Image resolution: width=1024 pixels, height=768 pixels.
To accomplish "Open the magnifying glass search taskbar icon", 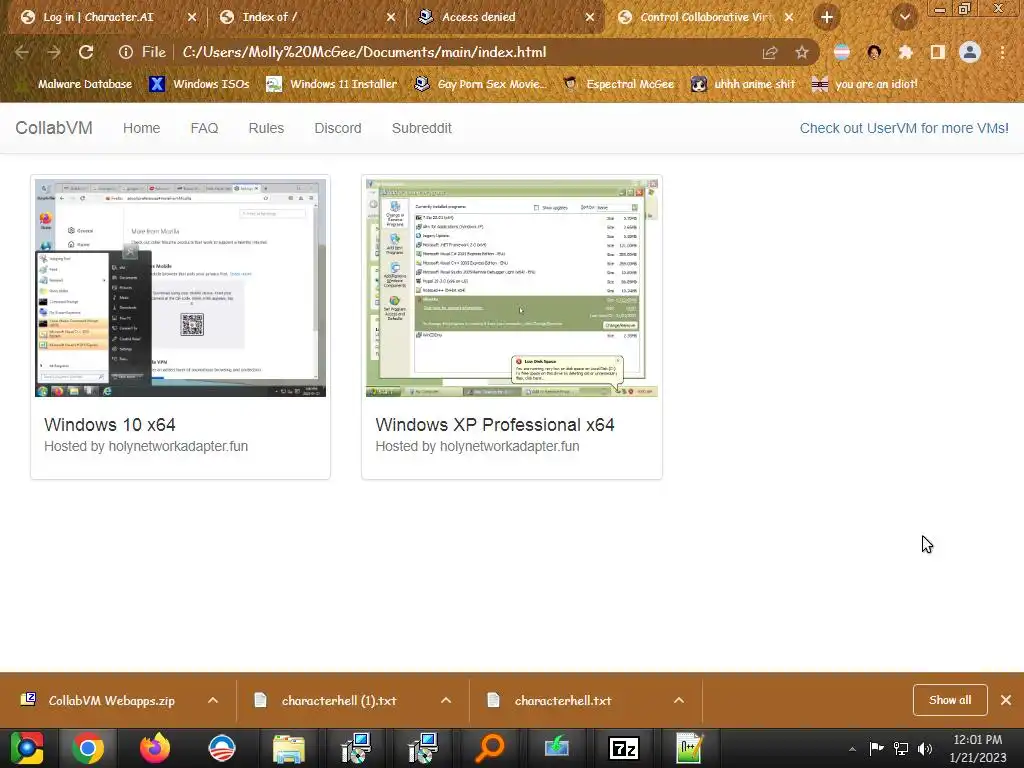I will pyautogui.click(x=490, y=748).
